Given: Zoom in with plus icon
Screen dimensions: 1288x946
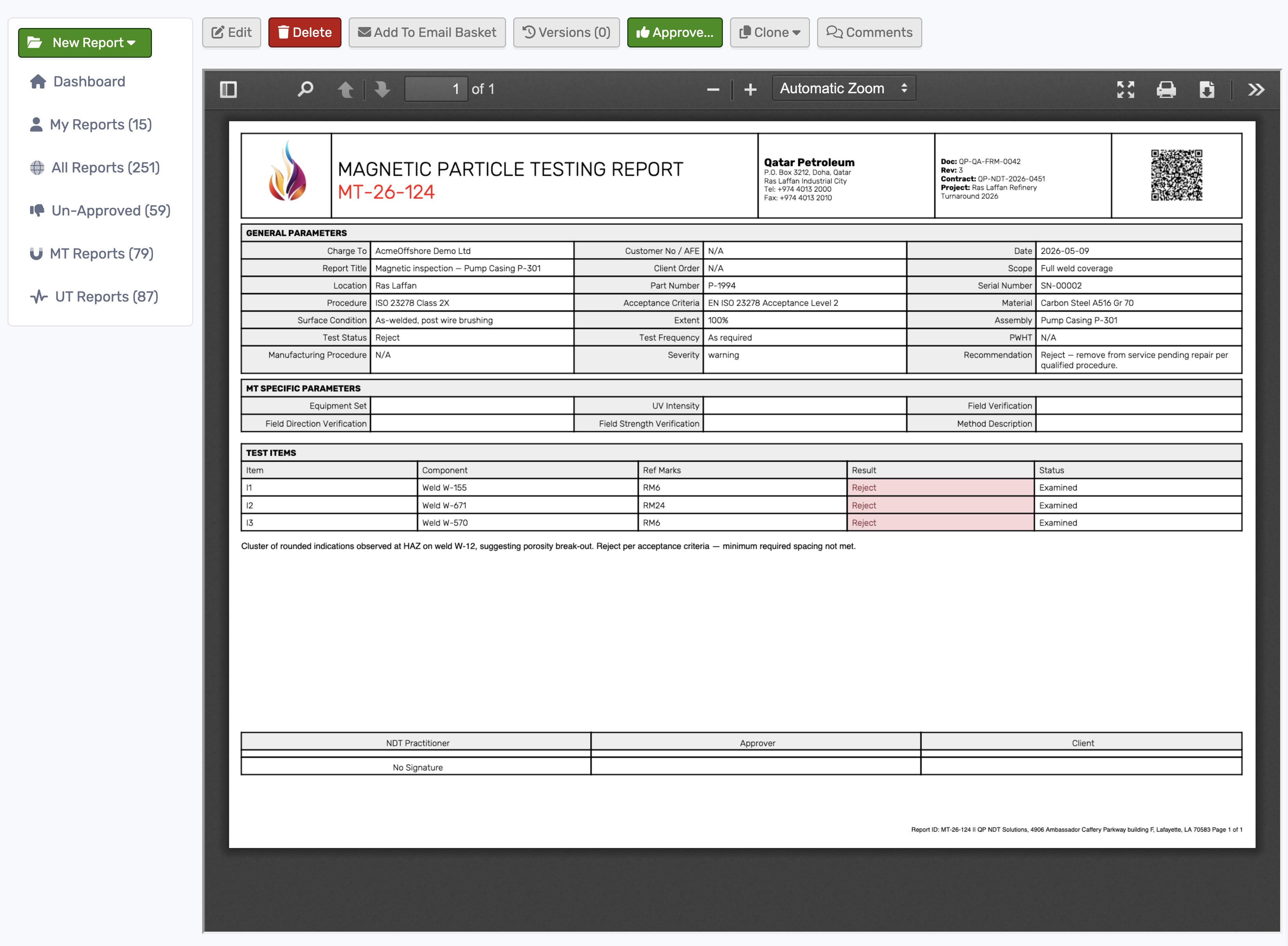Looking at the screenshot, I should [x=750, y=89].
